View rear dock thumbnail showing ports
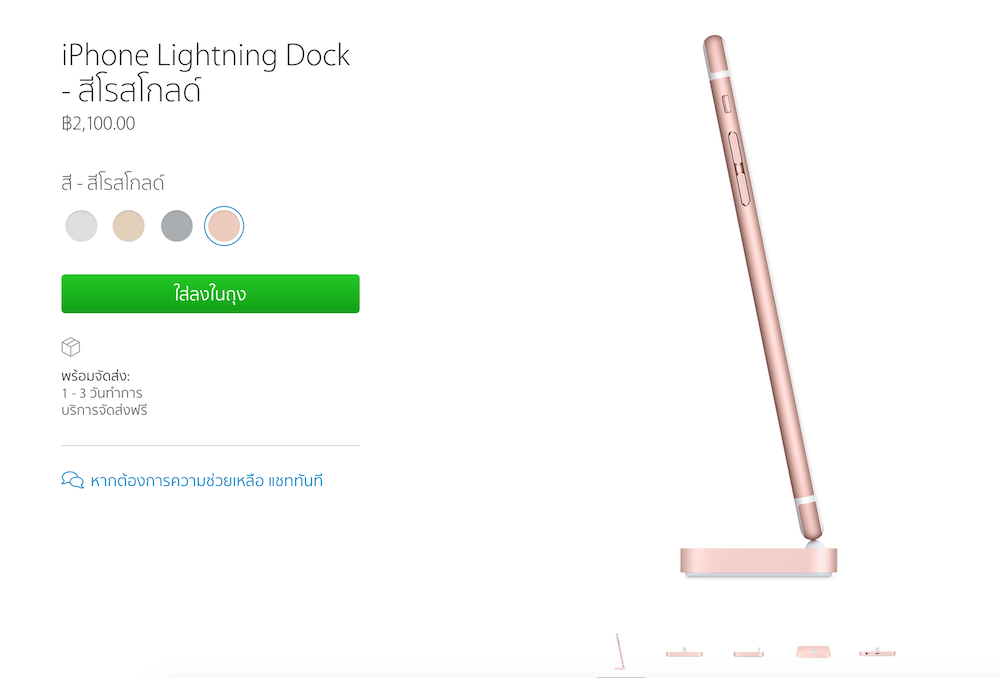 (x=877, y=652)
